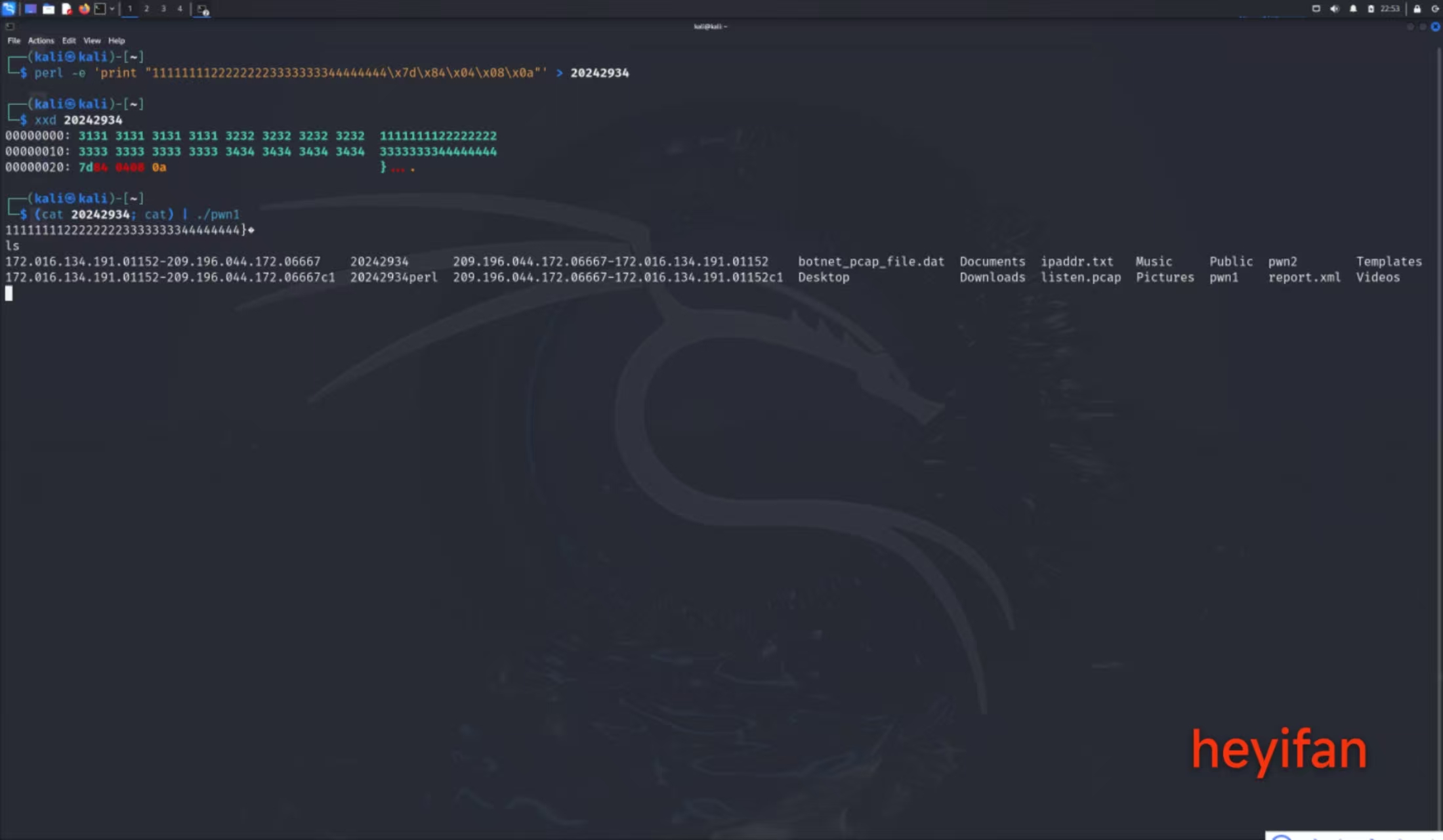The image size is (1443, 840).
Task: Click the log out icon
Action: point(1435,9)
